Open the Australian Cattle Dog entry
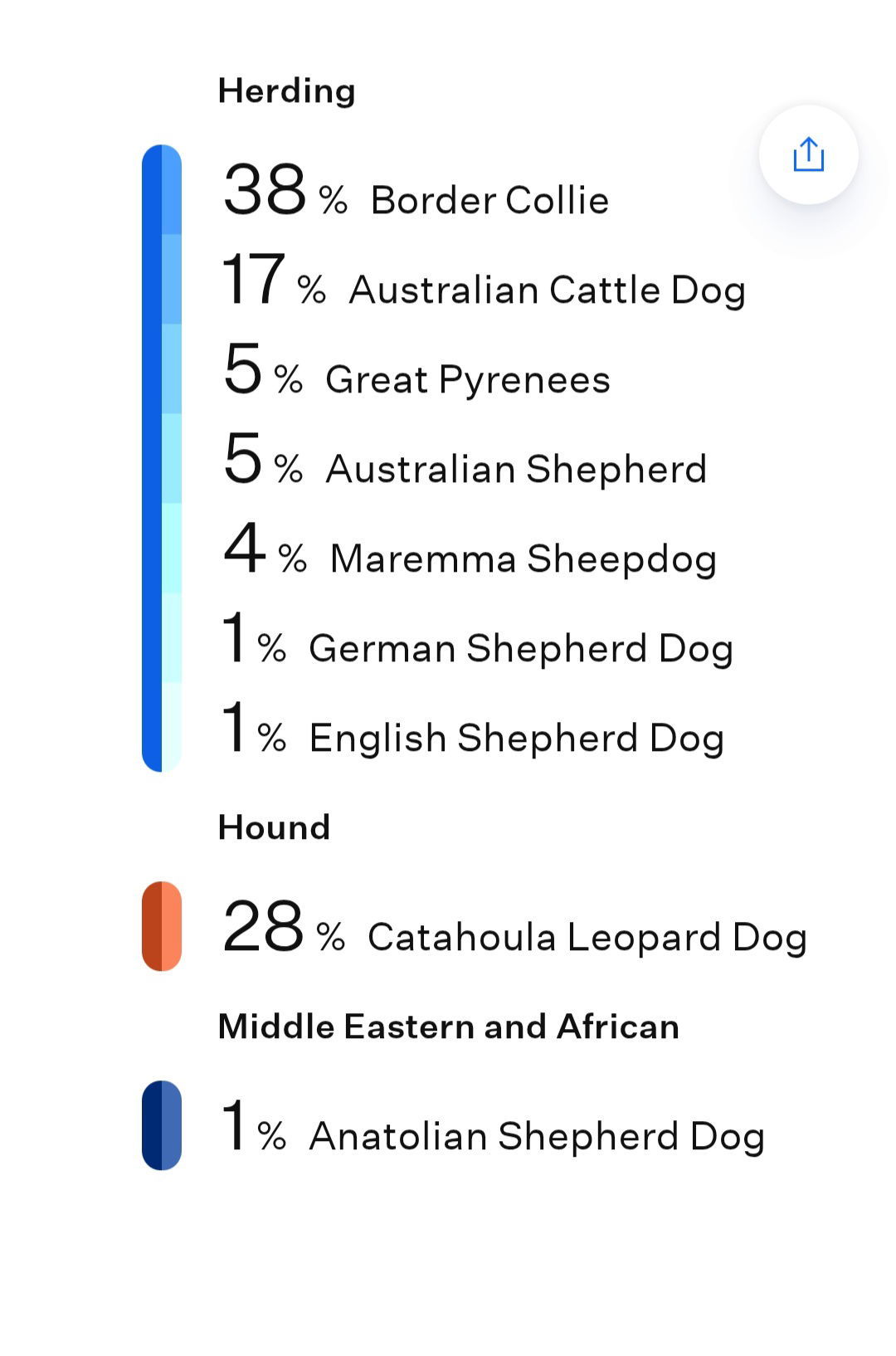This screenshot has width=896, height=1356. [484, 280]
